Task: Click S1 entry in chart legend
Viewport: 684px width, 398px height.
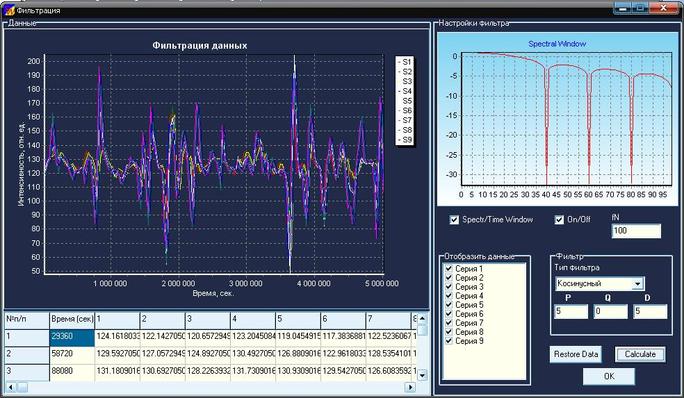Action: pyautogui.click(x=405, y=62)
